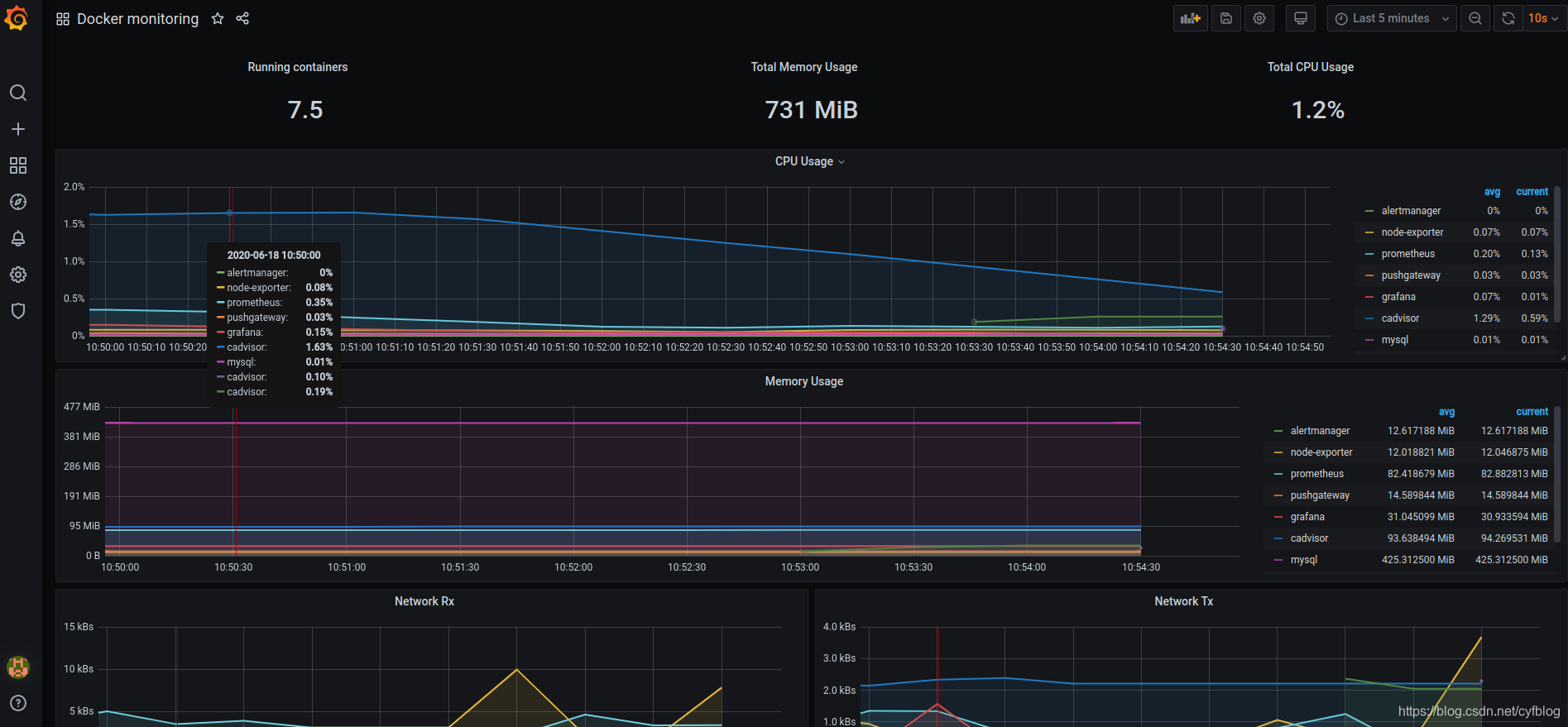Toggle pushgateway series in CPU legend

point(1411,275)
